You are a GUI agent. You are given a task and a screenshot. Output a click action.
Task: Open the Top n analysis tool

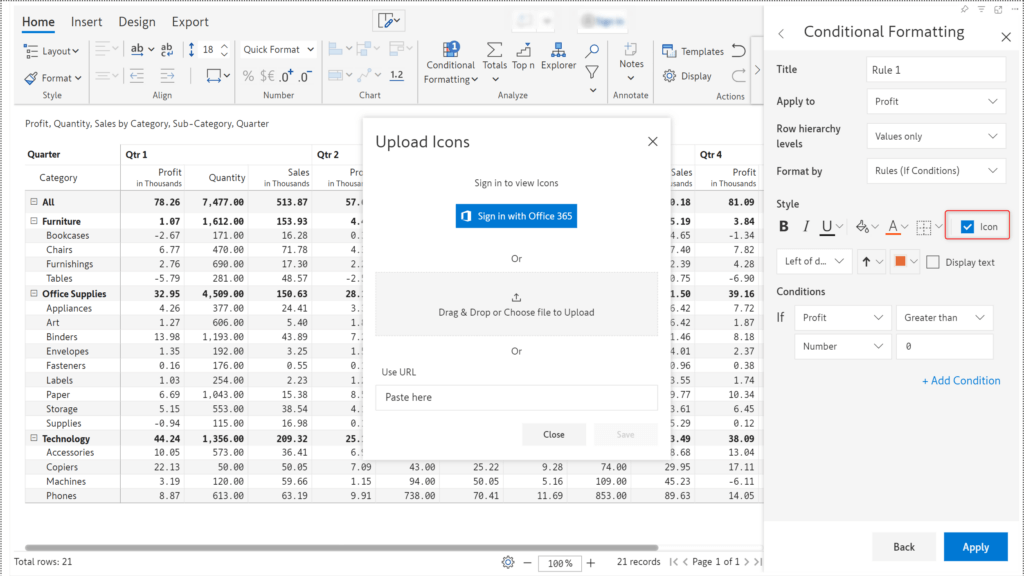pyautogui.click(x=523, y=57)
